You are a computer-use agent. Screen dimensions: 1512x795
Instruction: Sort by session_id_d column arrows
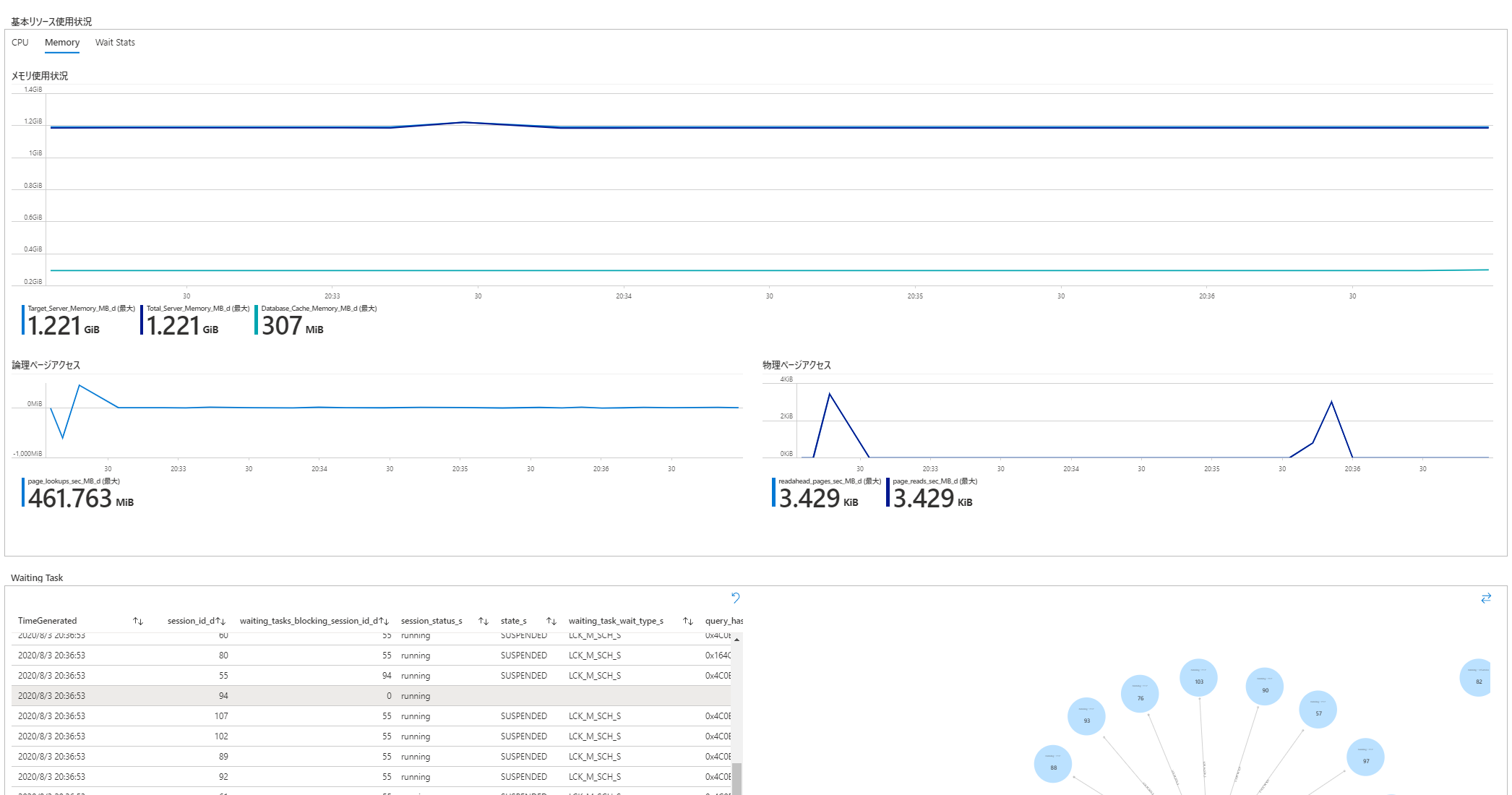(x=220, y=621)
